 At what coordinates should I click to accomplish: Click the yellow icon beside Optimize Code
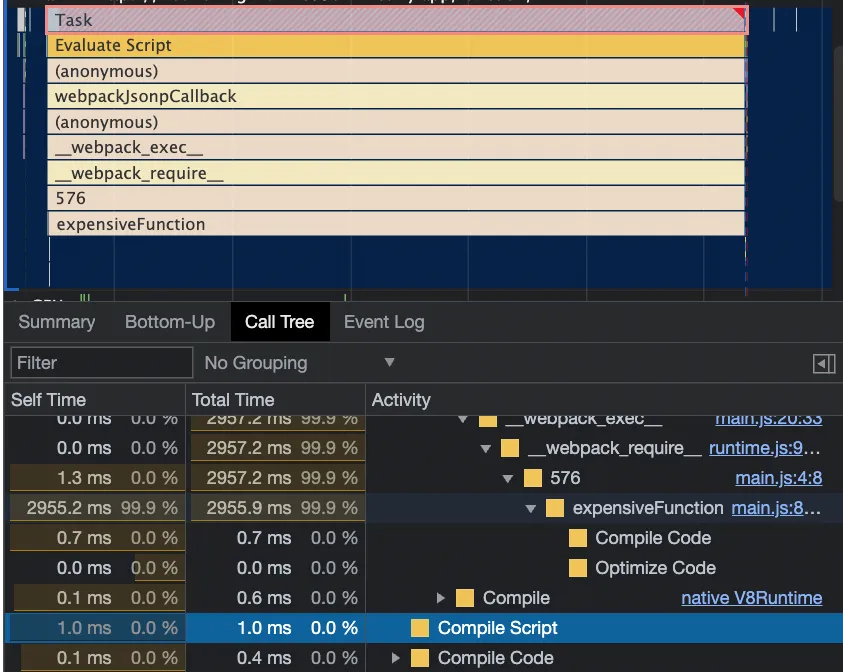pyautogui.click(x=577, y=568)
